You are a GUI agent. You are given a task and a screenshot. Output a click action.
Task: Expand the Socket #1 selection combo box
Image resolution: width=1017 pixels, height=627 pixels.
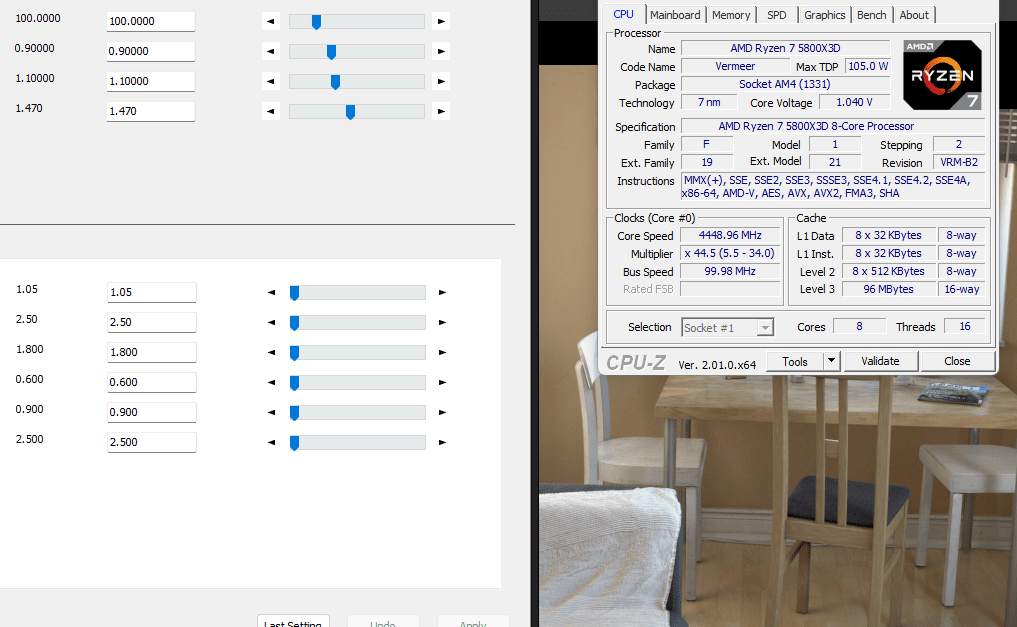pos(765,328)
